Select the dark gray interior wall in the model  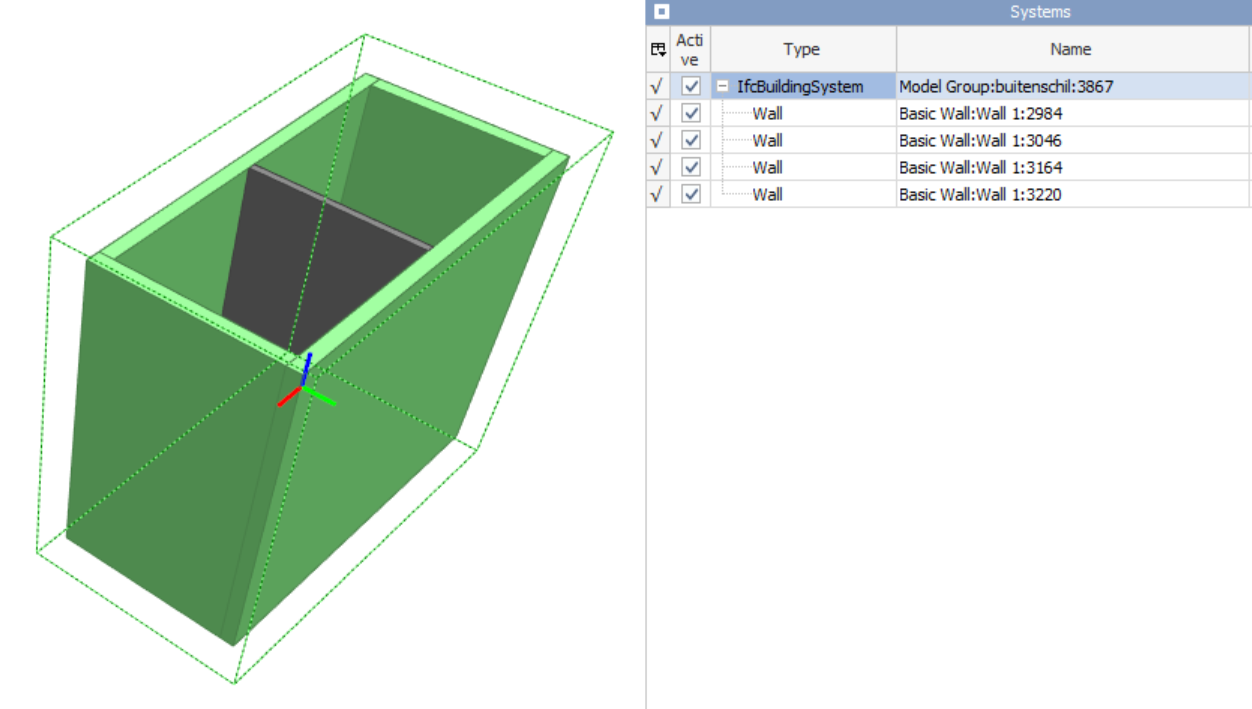(300, 270)
